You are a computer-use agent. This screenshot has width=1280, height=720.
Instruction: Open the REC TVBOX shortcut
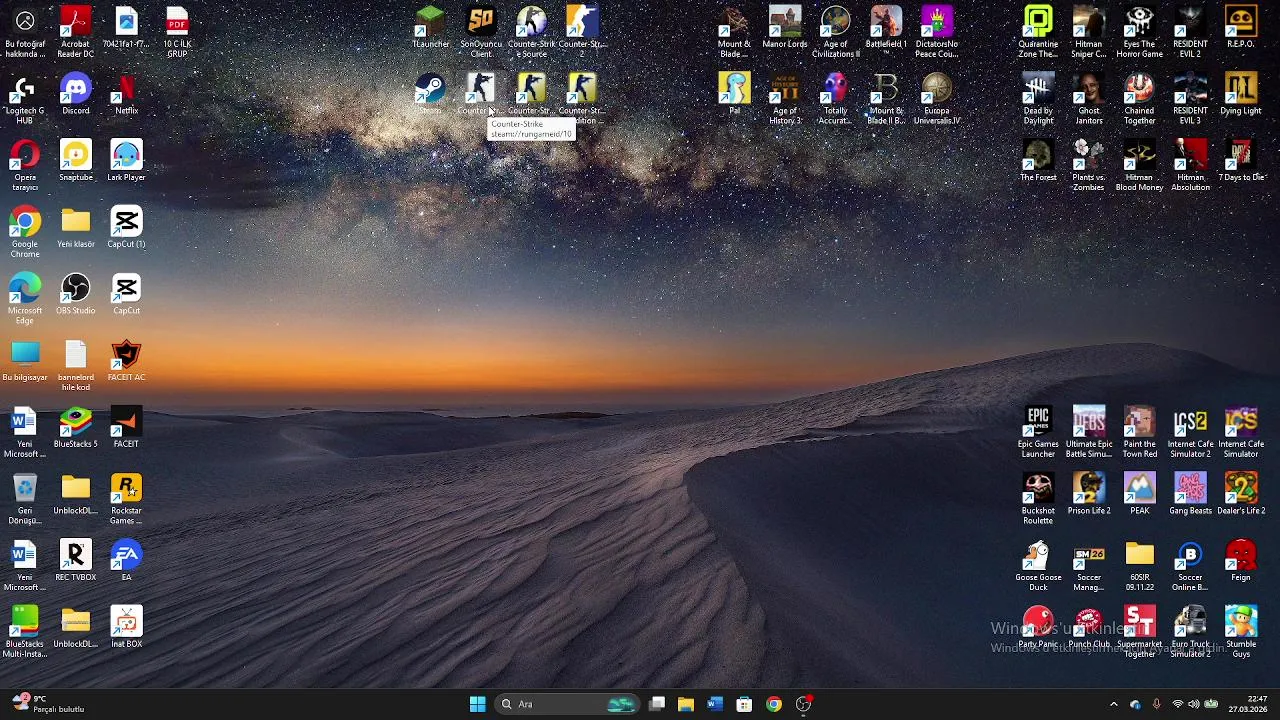(75, 561)
